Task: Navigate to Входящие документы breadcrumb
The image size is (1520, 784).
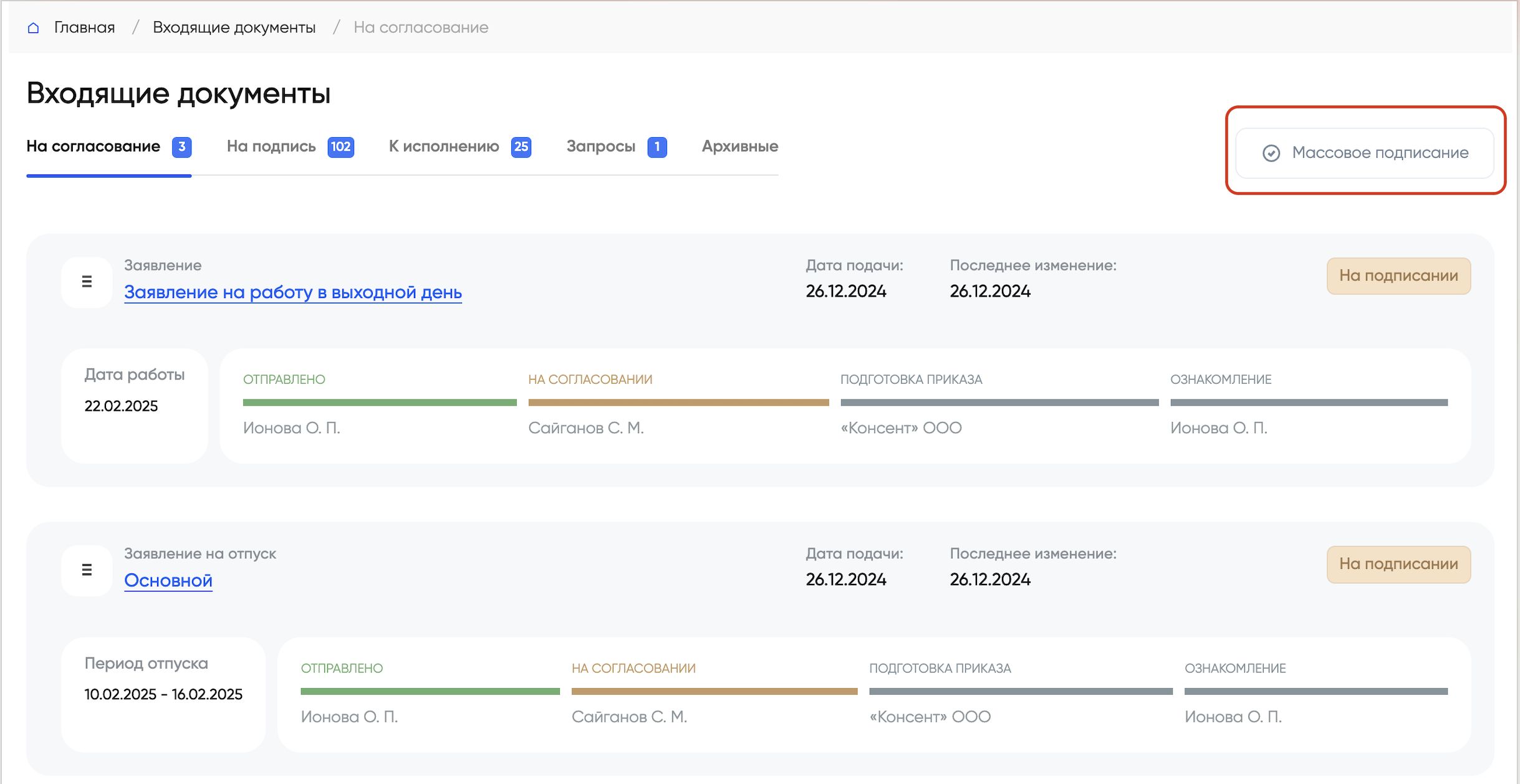Action: pyautogui.click(x=234, y=27)
